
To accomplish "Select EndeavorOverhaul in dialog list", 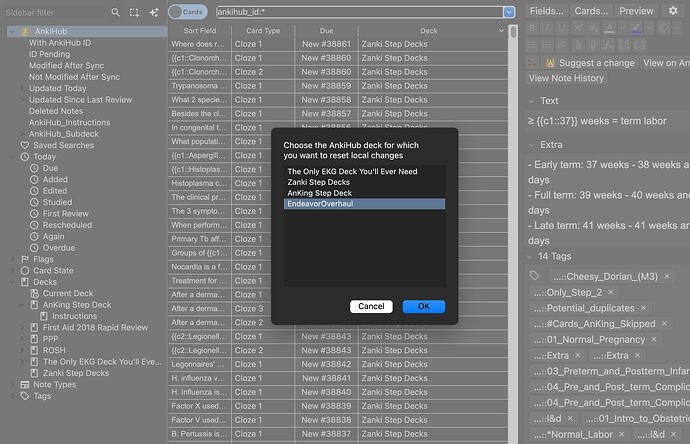I will tap(364, 204).
